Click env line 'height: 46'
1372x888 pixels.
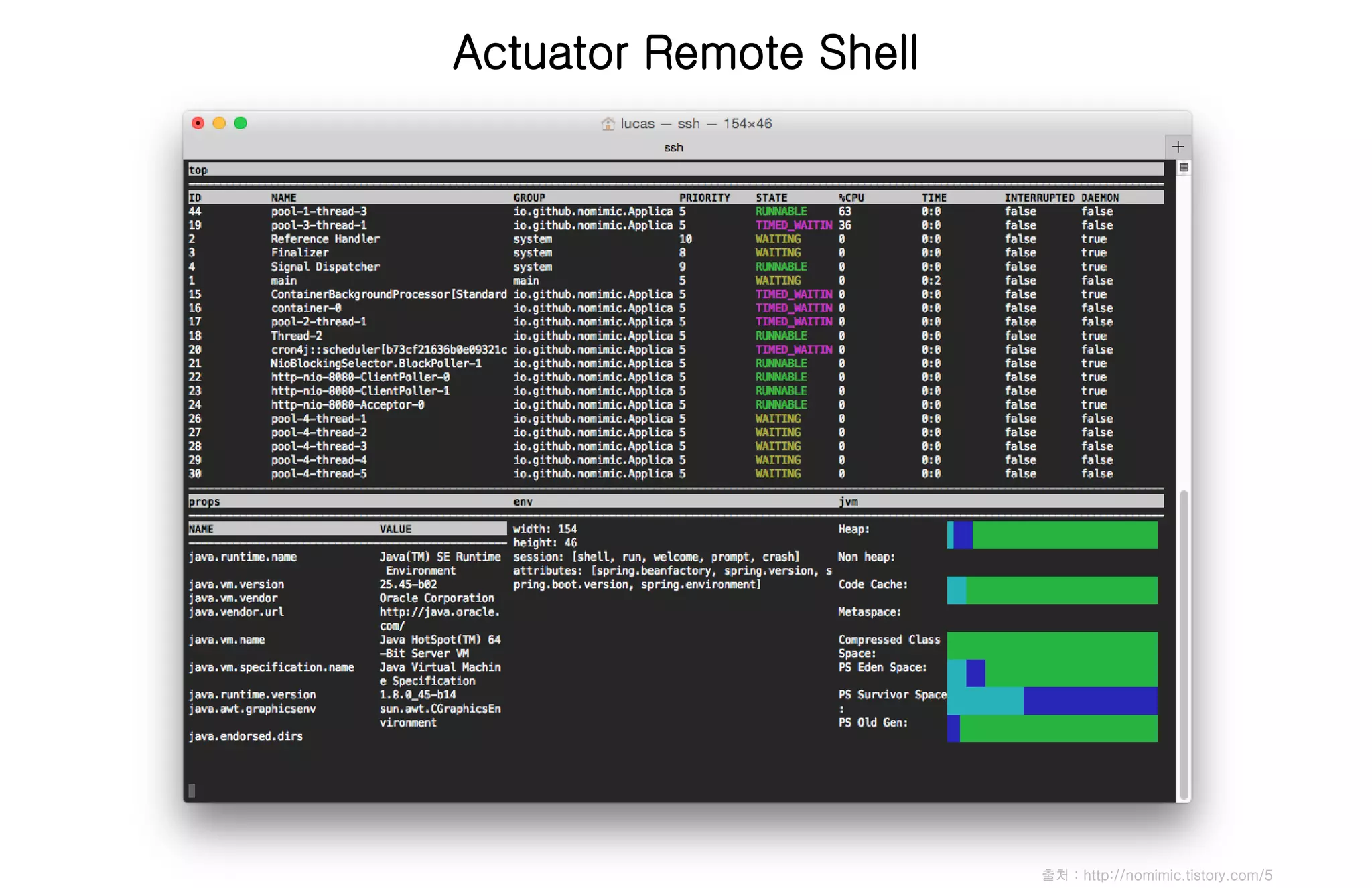(x=545, y=543)
